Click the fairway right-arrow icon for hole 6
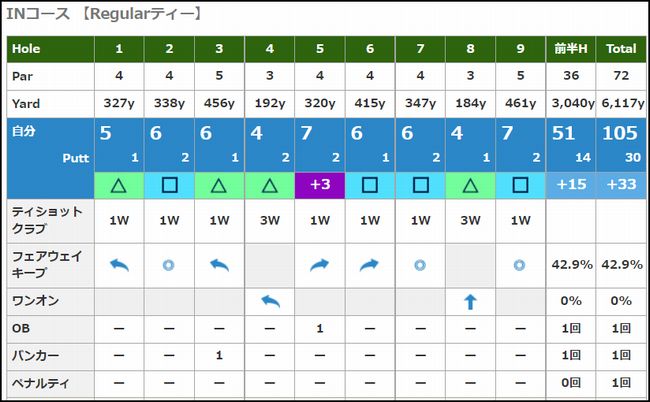 (x=370, y=265)
